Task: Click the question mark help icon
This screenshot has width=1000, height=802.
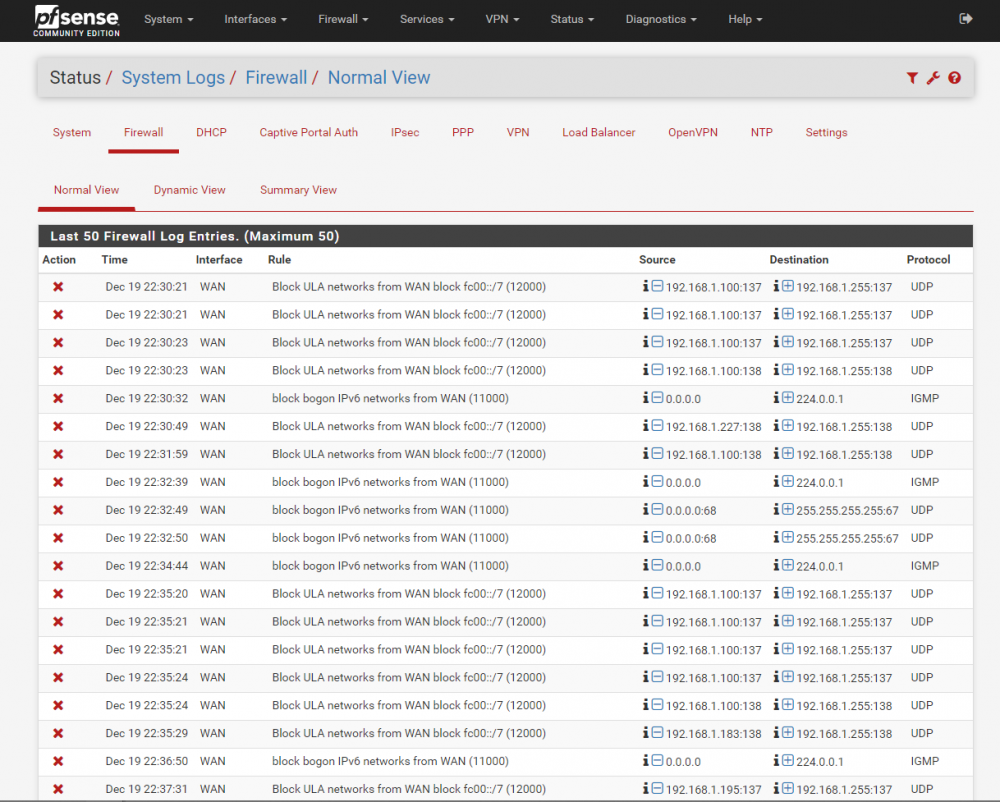Action: pyautogui.click(x=955, y=77)
